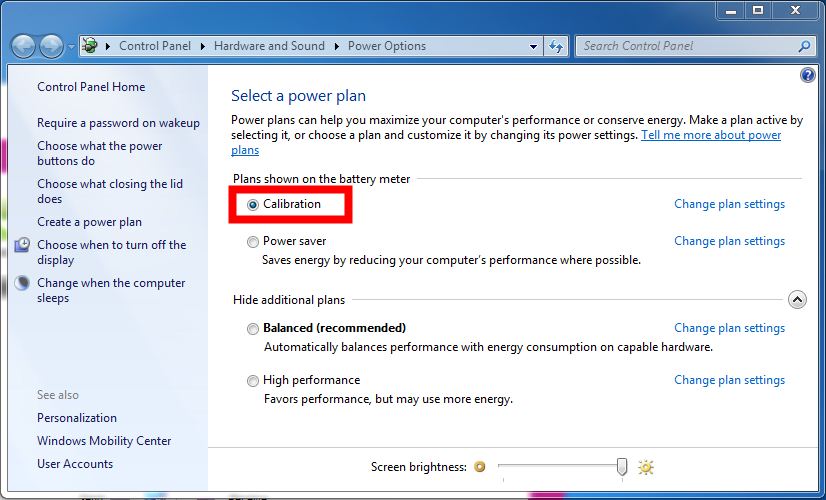This screenshot has width=826, height=500.
Task: Open the Power Options help icon
Action: pos(808,75)
